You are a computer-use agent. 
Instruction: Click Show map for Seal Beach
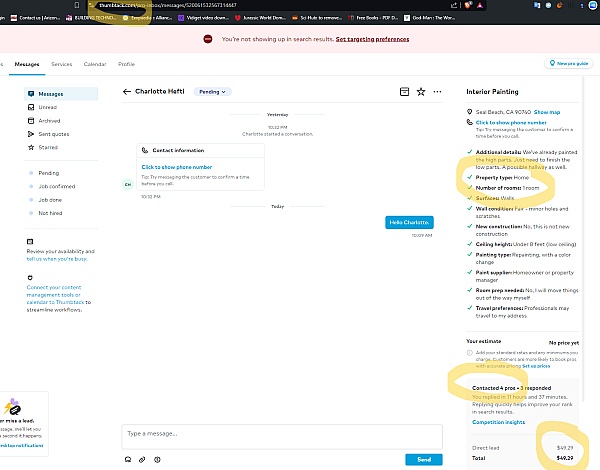547,111
